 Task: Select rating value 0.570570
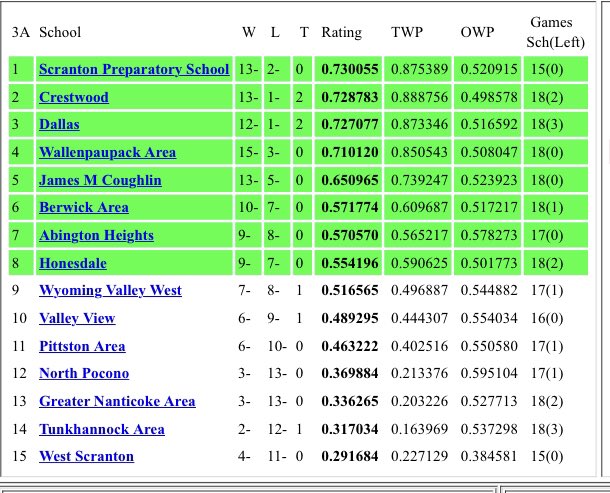350,235
